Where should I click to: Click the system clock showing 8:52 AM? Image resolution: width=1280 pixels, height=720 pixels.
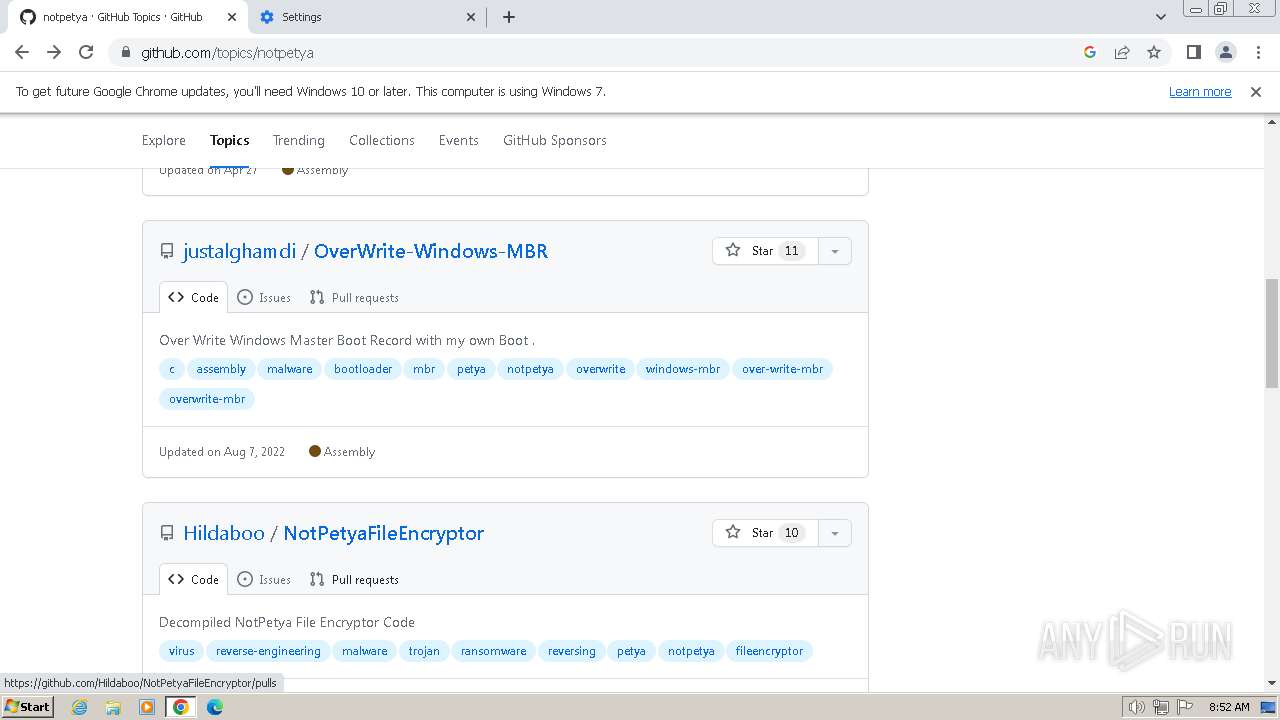pos(1229,707)
